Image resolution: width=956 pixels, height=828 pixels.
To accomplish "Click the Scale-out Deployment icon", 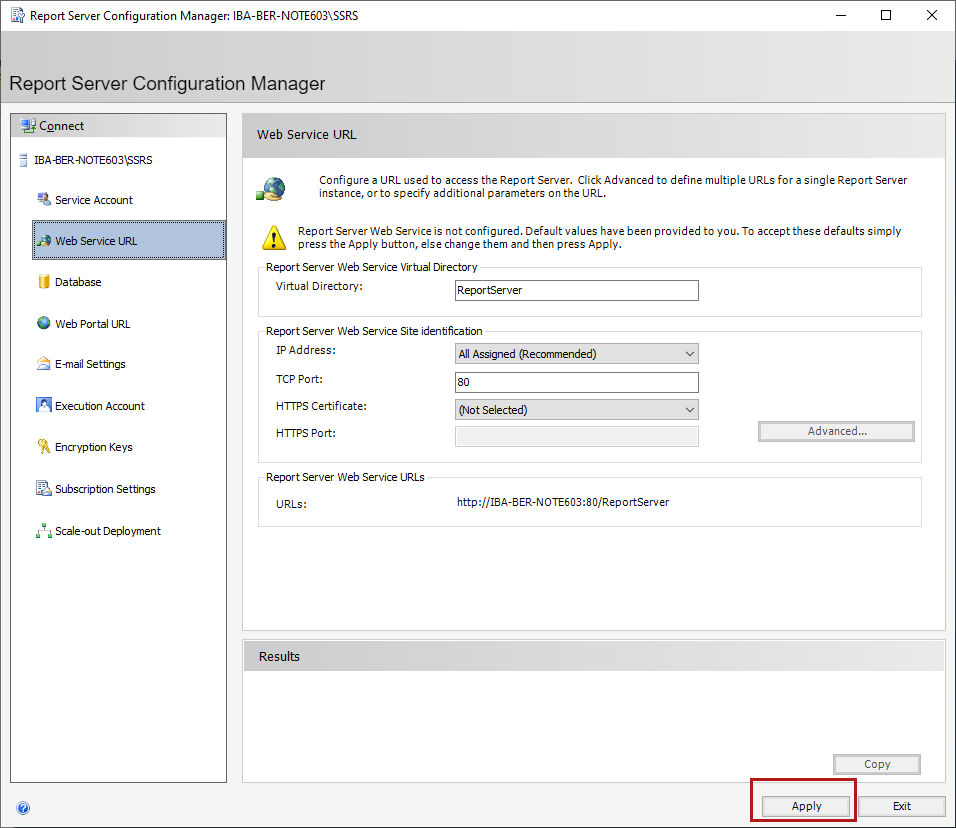I will [43, 531].
